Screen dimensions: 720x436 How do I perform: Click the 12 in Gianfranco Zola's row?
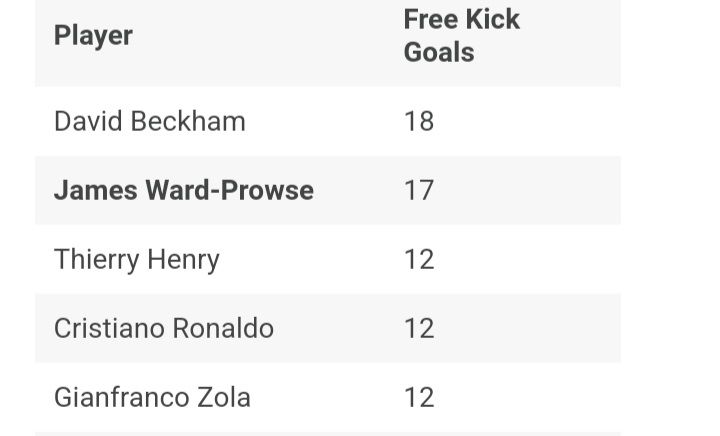click(x=419, y=397)
